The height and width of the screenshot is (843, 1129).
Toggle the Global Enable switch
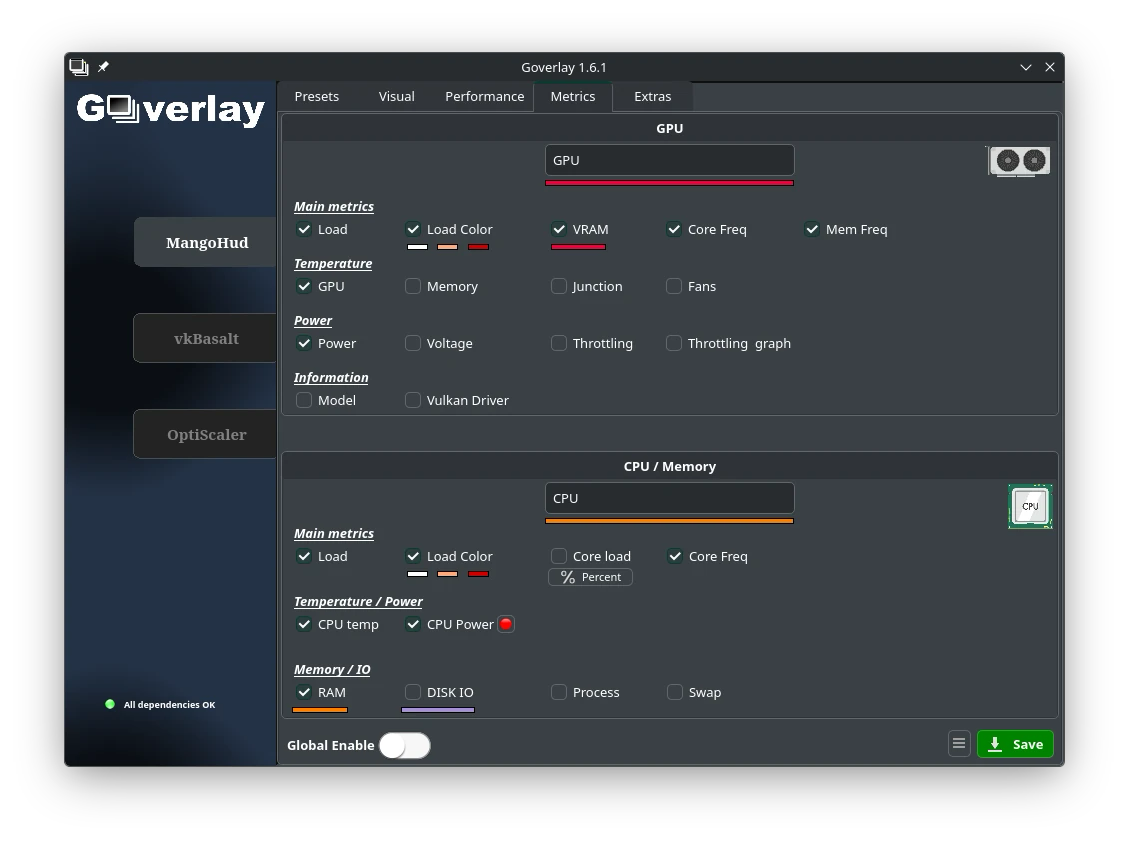tap(405, 745)
